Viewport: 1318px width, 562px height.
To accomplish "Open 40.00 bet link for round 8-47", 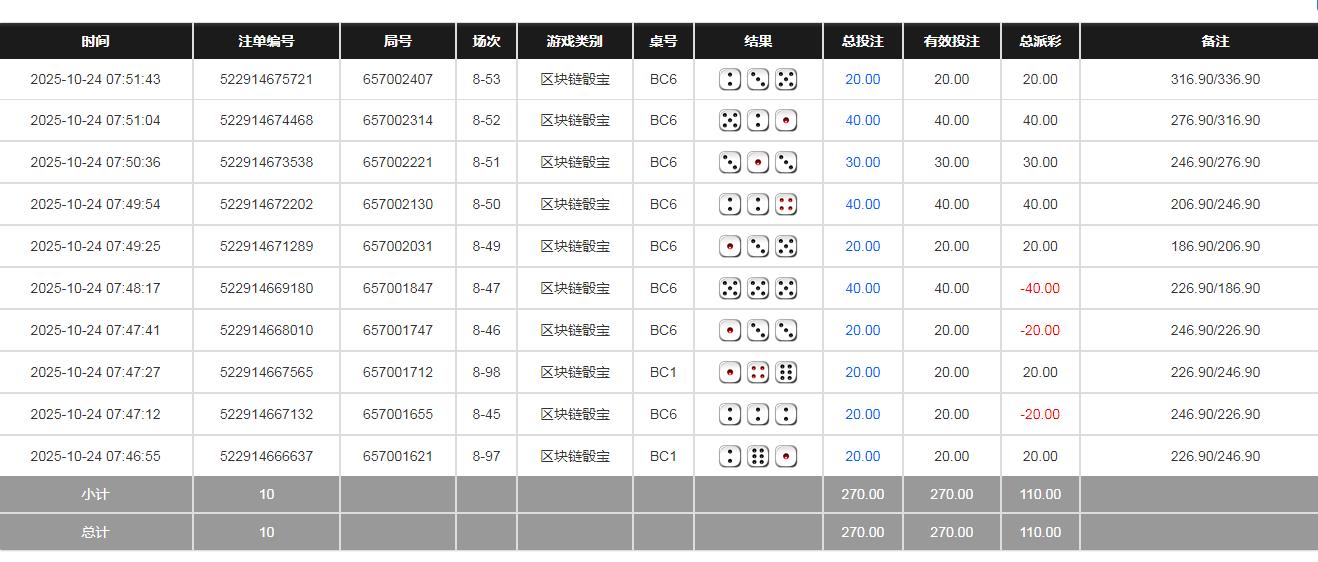I will click(862, 288).
